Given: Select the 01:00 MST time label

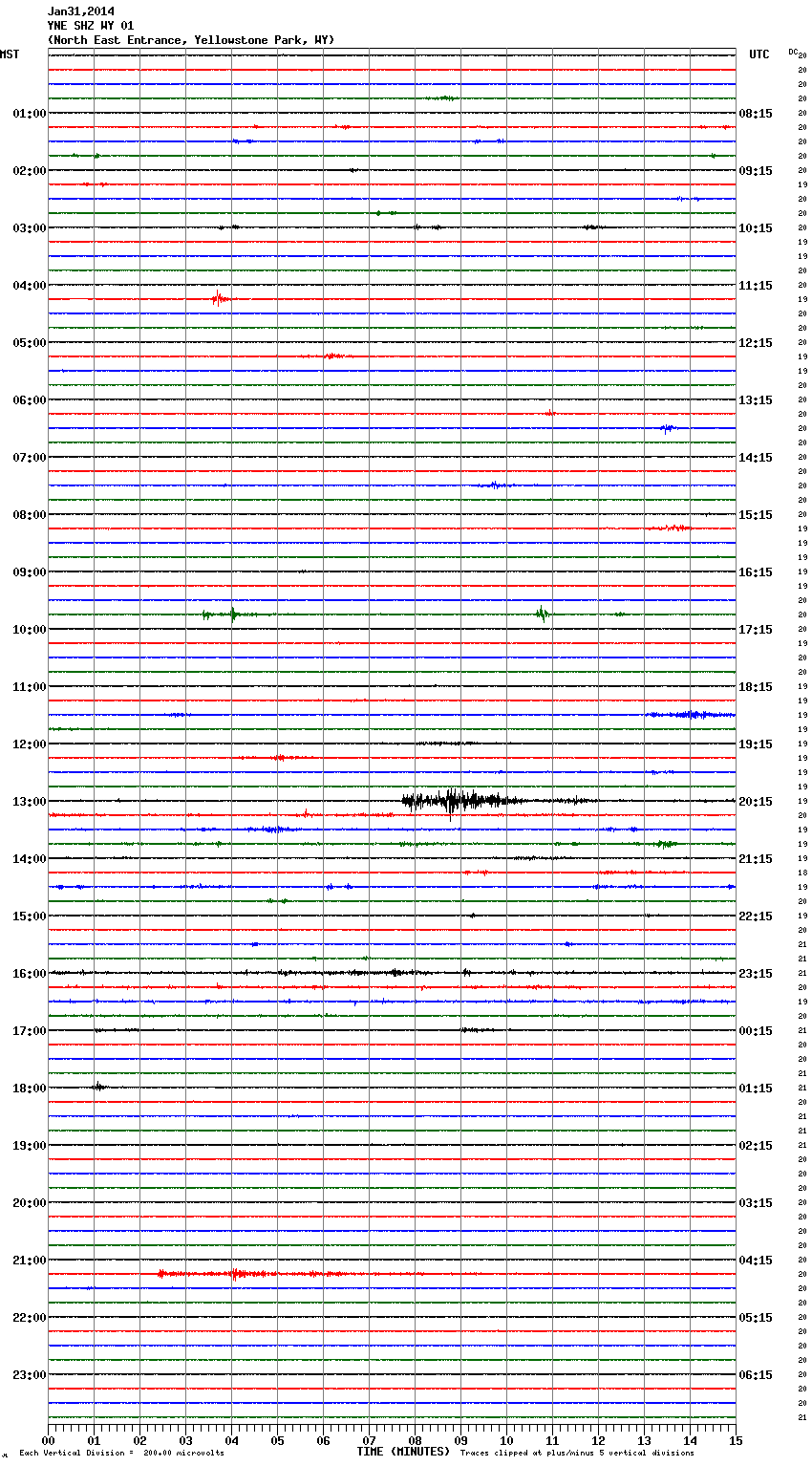Looking at the screenshot, I should tap(29, 114).
